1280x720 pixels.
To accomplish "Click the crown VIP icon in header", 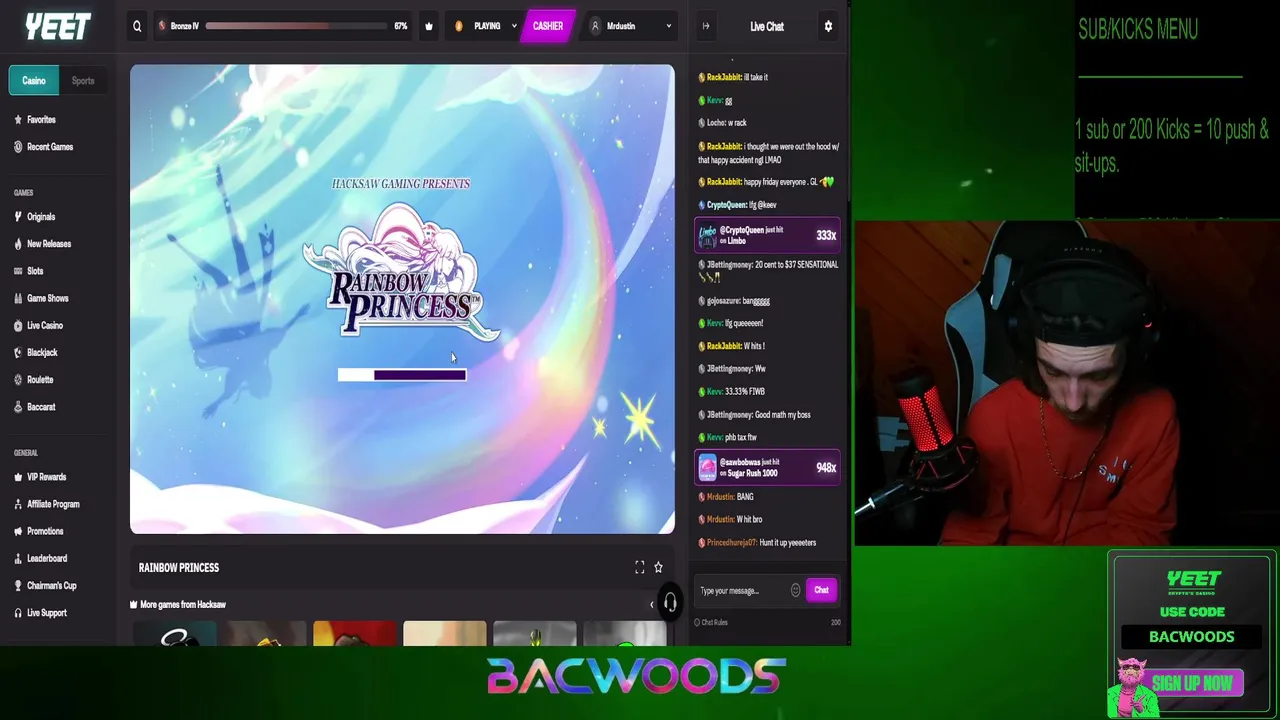I will click(429, 26).
